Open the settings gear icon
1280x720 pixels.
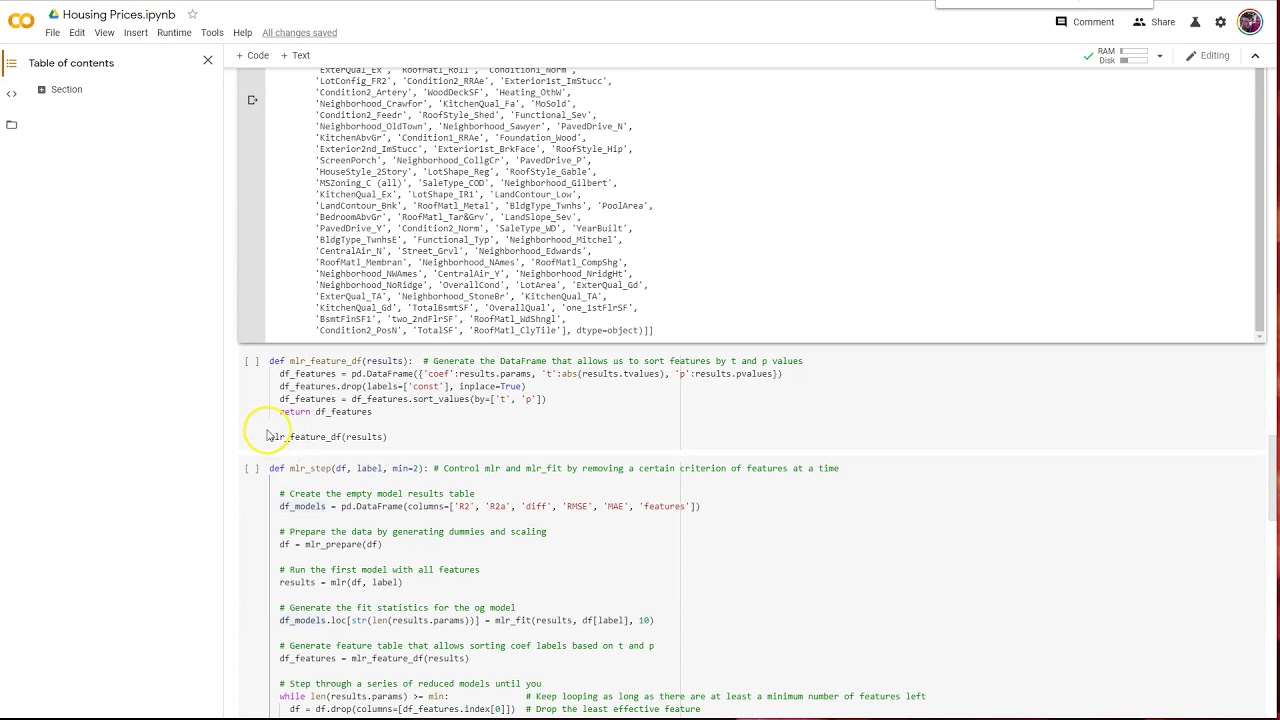coord(1221,22)
